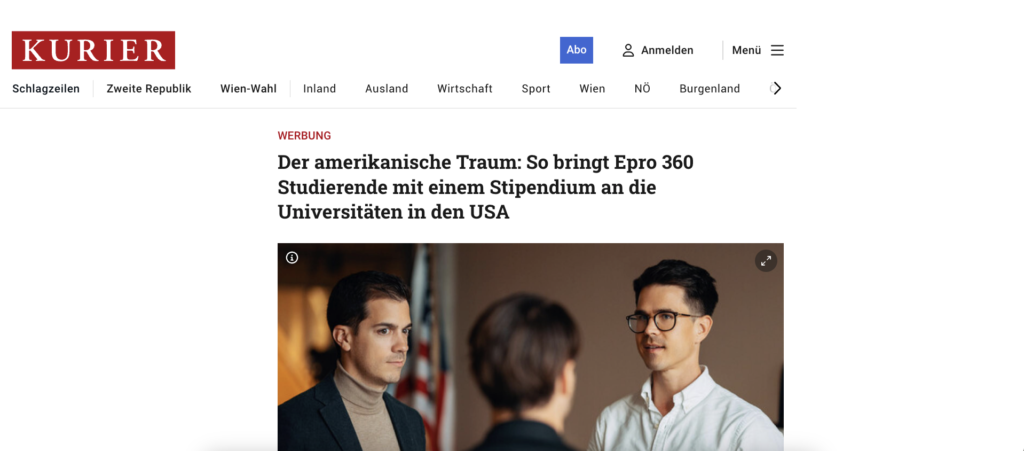1024x451 pixels.
Task: Select the Wien nav item
Action: tap(592, 89)
